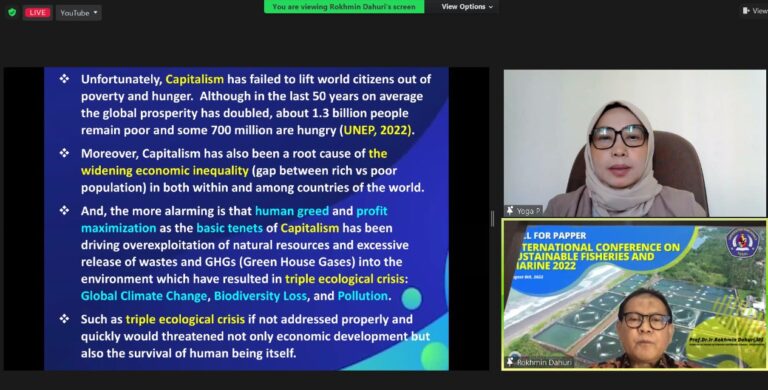Screen dimensions: 768x390
Task: Click the green encryption shield icon
Action: click(12, 13)
